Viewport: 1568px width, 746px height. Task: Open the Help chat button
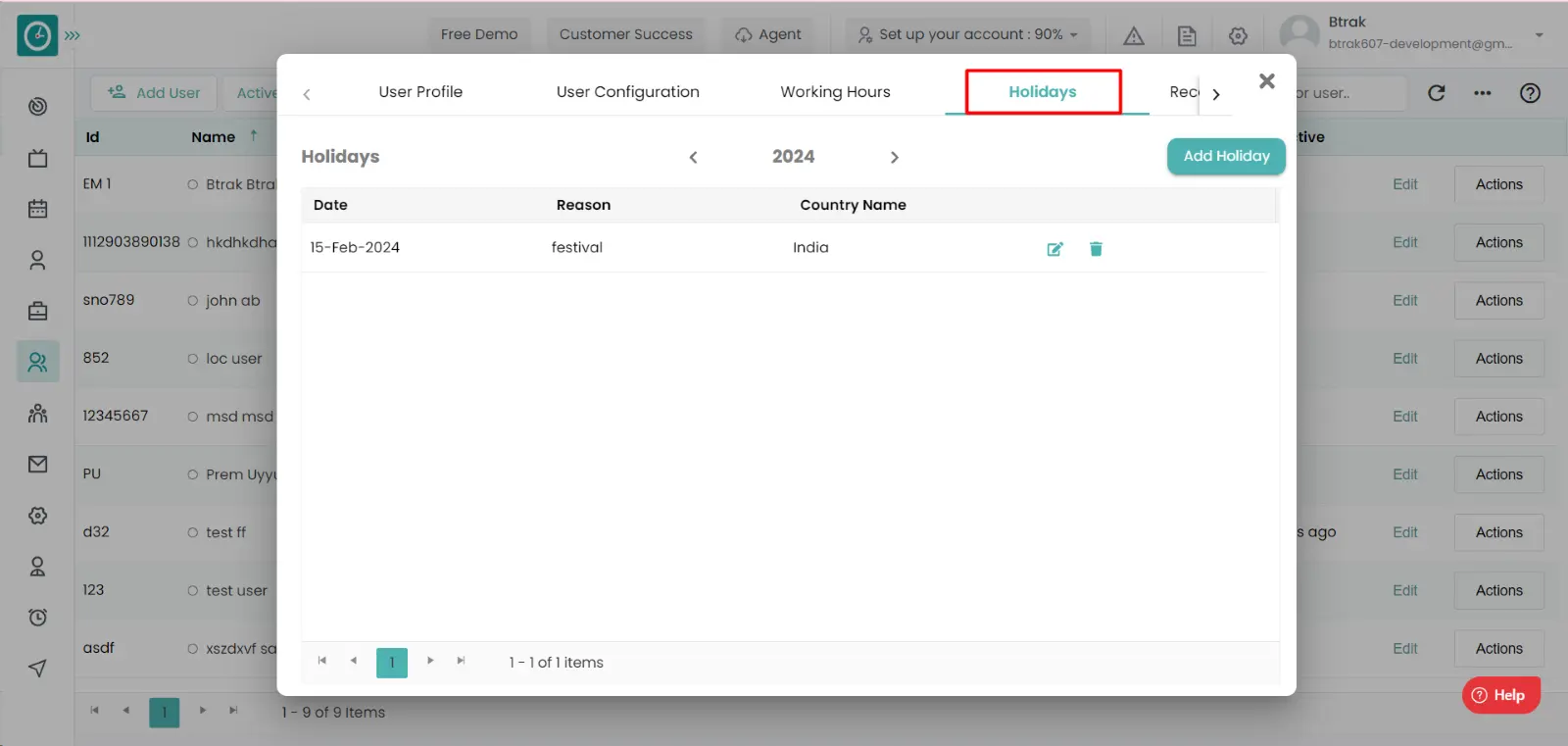point(1500,695)
